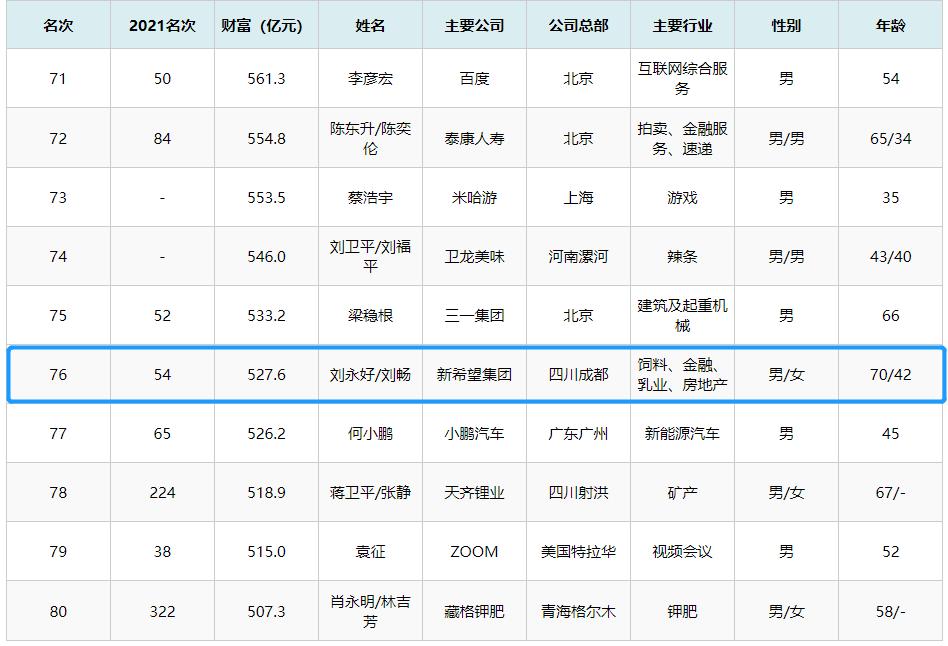Viewport: 948px width, 646px height.
Task: Select the name cell 何小鹏
Action: (370, 434)
